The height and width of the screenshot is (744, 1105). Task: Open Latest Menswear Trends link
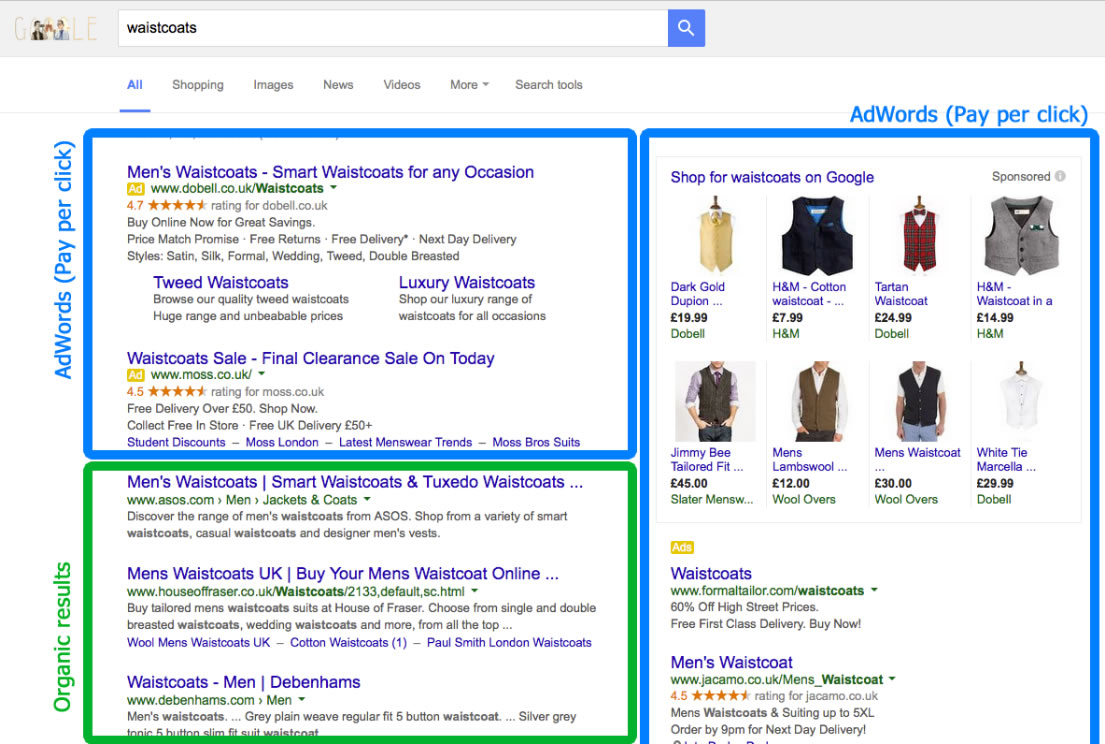point(405,442)
